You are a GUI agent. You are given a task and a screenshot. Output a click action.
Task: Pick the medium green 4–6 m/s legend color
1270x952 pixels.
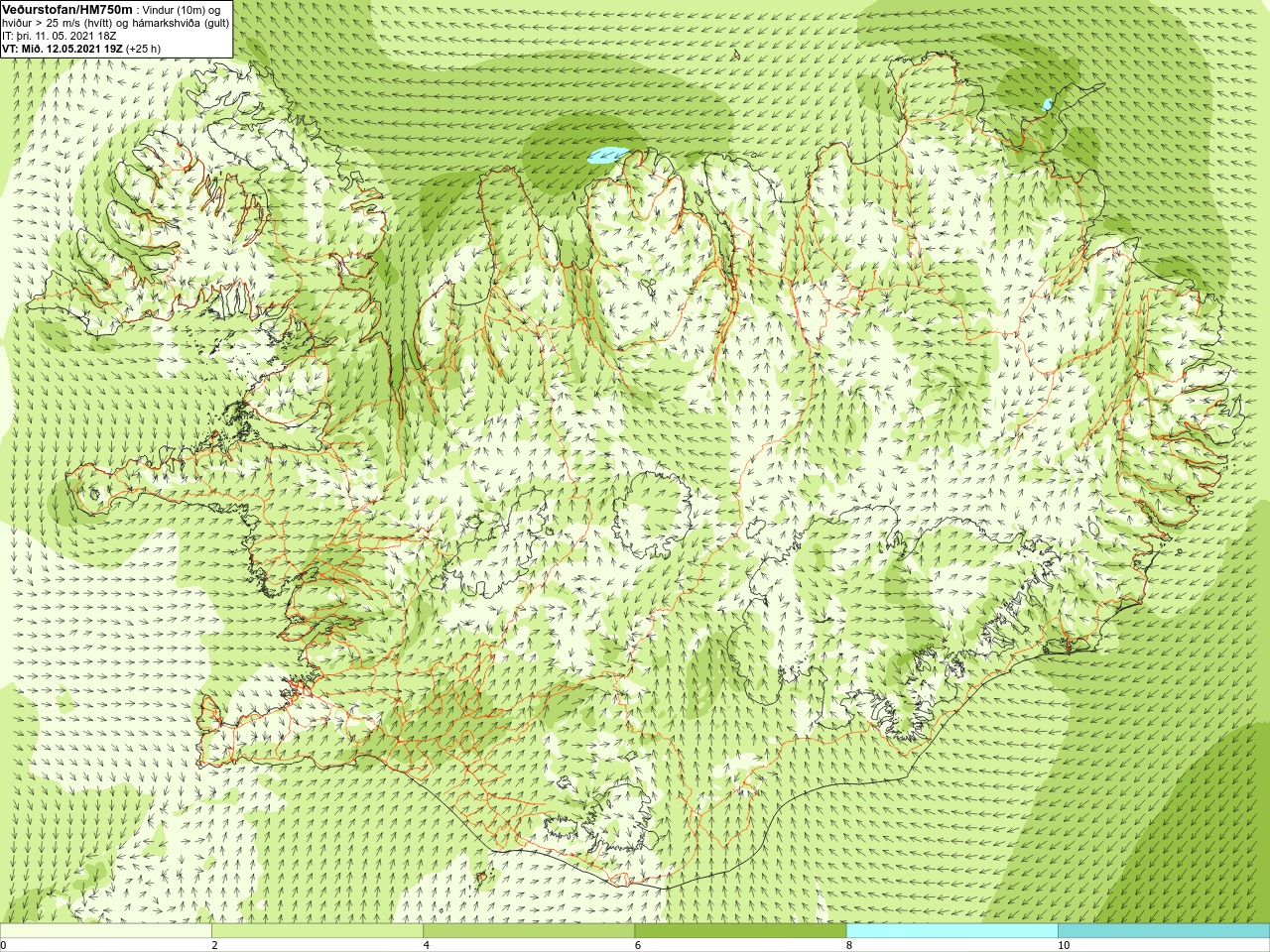(x=529, y=931)
